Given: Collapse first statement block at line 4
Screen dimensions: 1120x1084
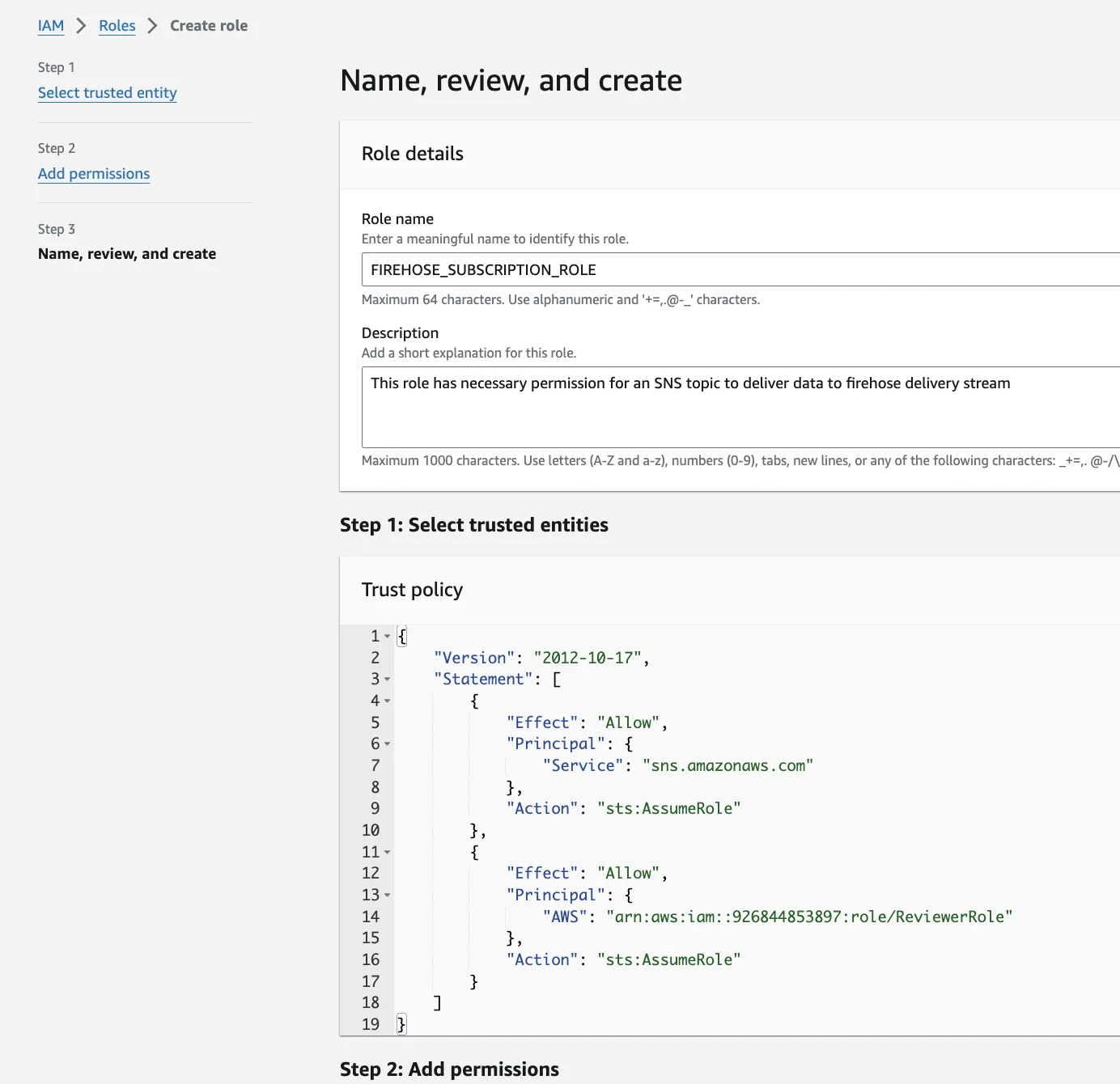Looking at the screenshot, I should [388, 701].
